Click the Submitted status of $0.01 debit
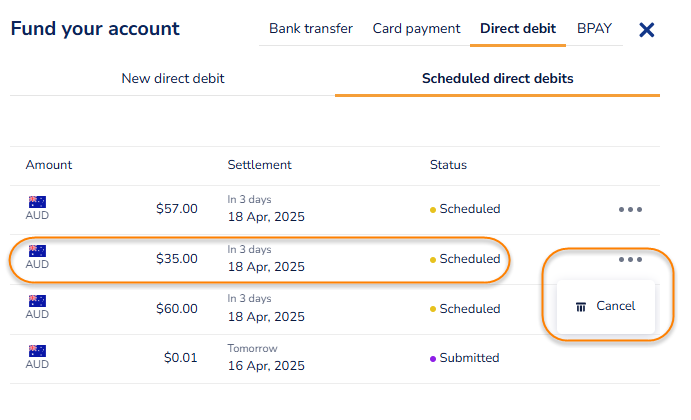 point(469,358)
